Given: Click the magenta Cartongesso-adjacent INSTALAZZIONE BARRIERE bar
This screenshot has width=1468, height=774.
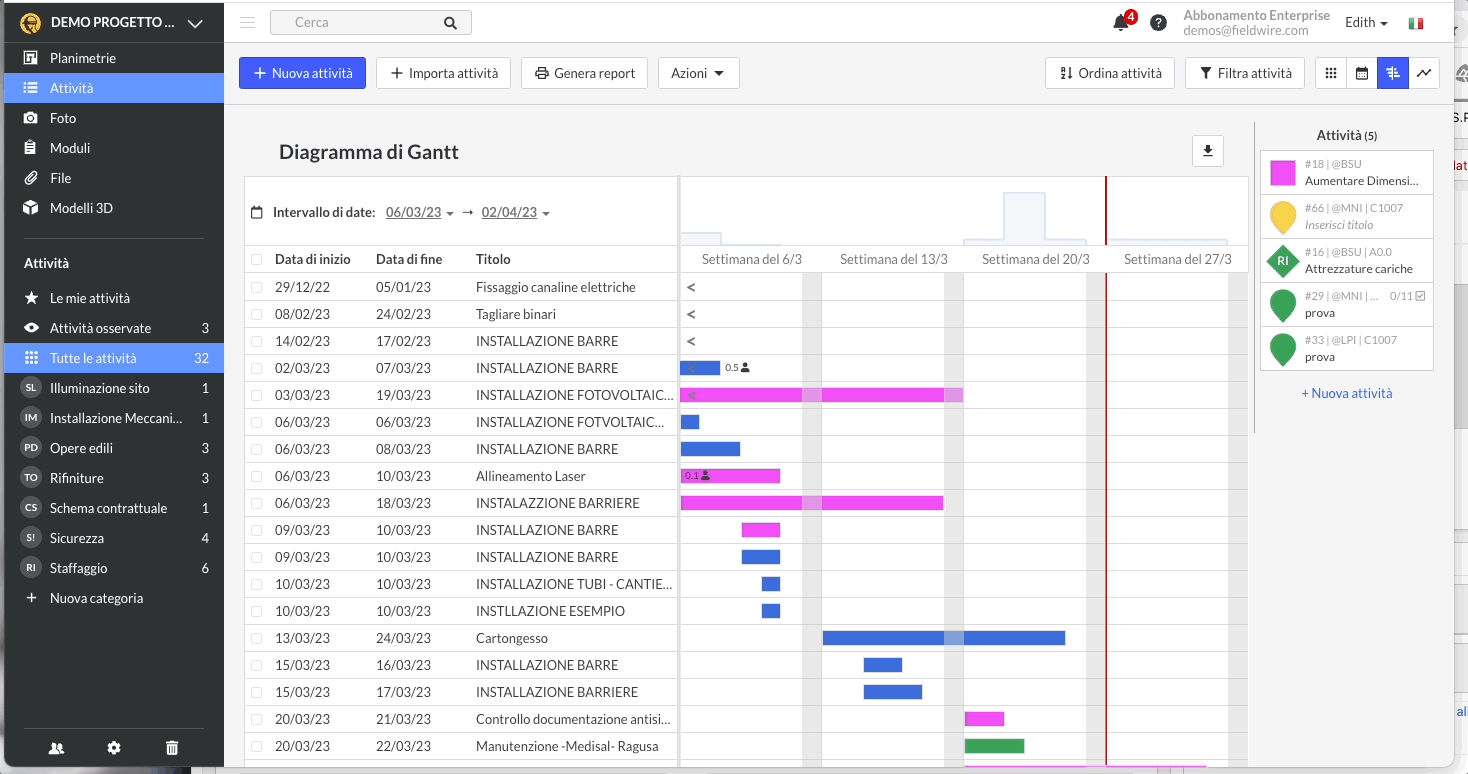Looking at the screenshot, I should click(x=811, y=503).
